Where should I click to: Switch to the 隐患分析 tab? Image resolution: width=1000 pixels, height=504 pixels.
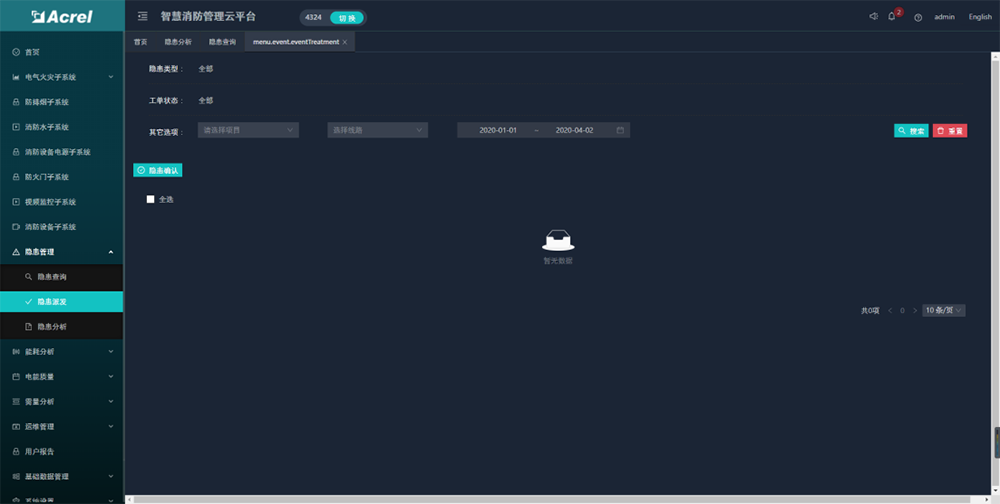tap(178, 42)
